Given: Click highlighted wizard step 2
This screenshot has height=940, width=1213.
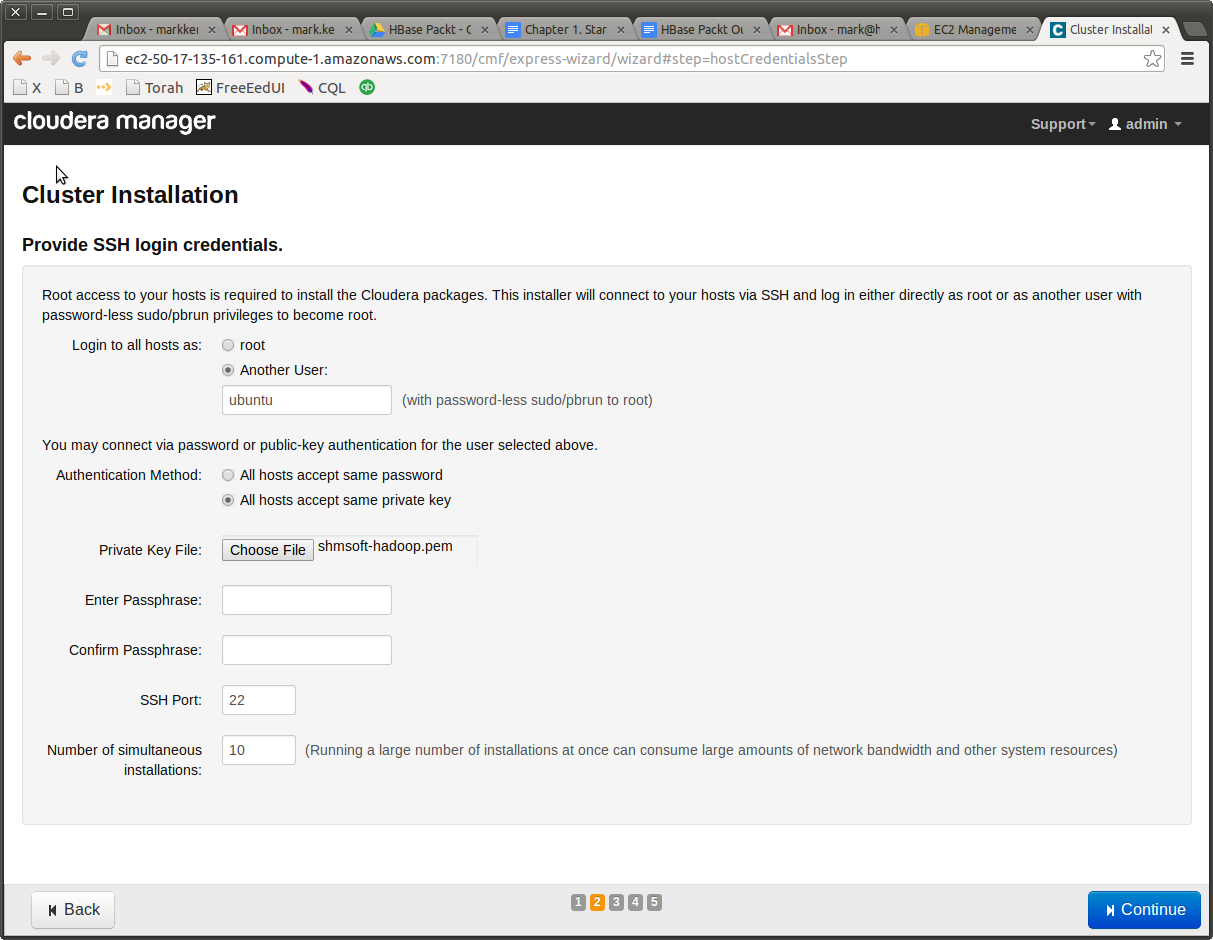Looking at the screenshot, I should pos(597,903).
